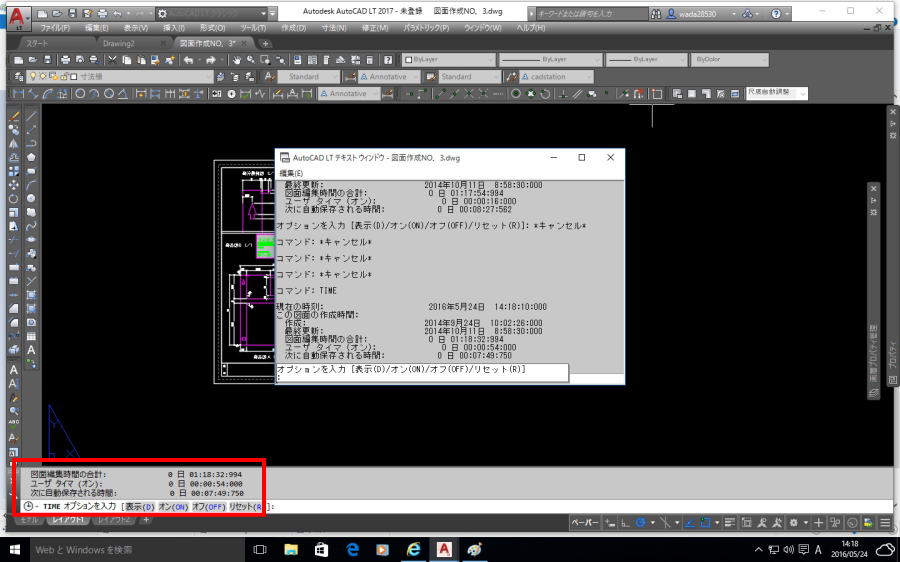This screenshot has width=900, height=562.
Task: Click the clock icon in command line
Action: [28, 506]
